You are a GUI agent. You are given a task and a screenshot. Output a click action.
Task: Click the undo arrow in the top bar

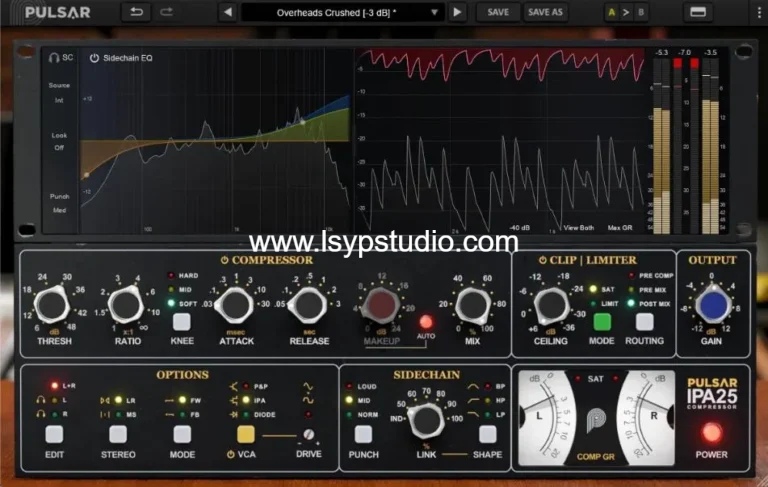point(136,12)
